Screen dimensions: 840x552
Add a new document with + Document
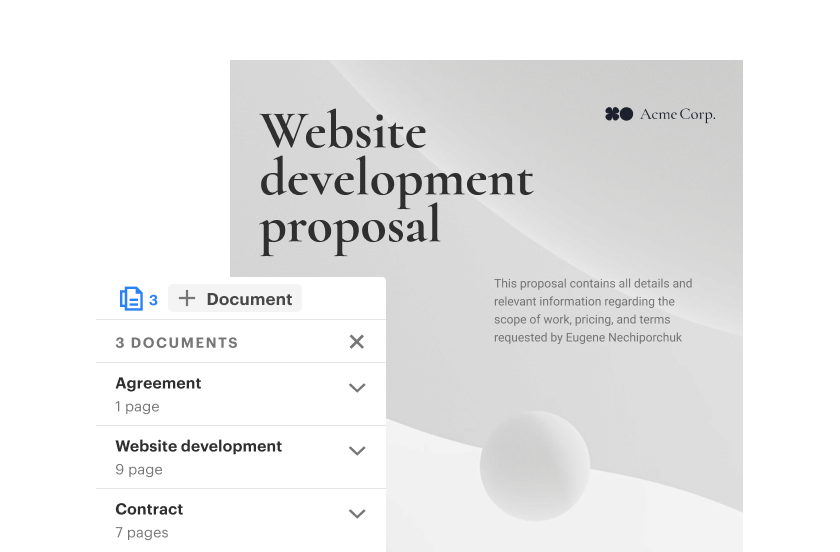click(235, 299)
